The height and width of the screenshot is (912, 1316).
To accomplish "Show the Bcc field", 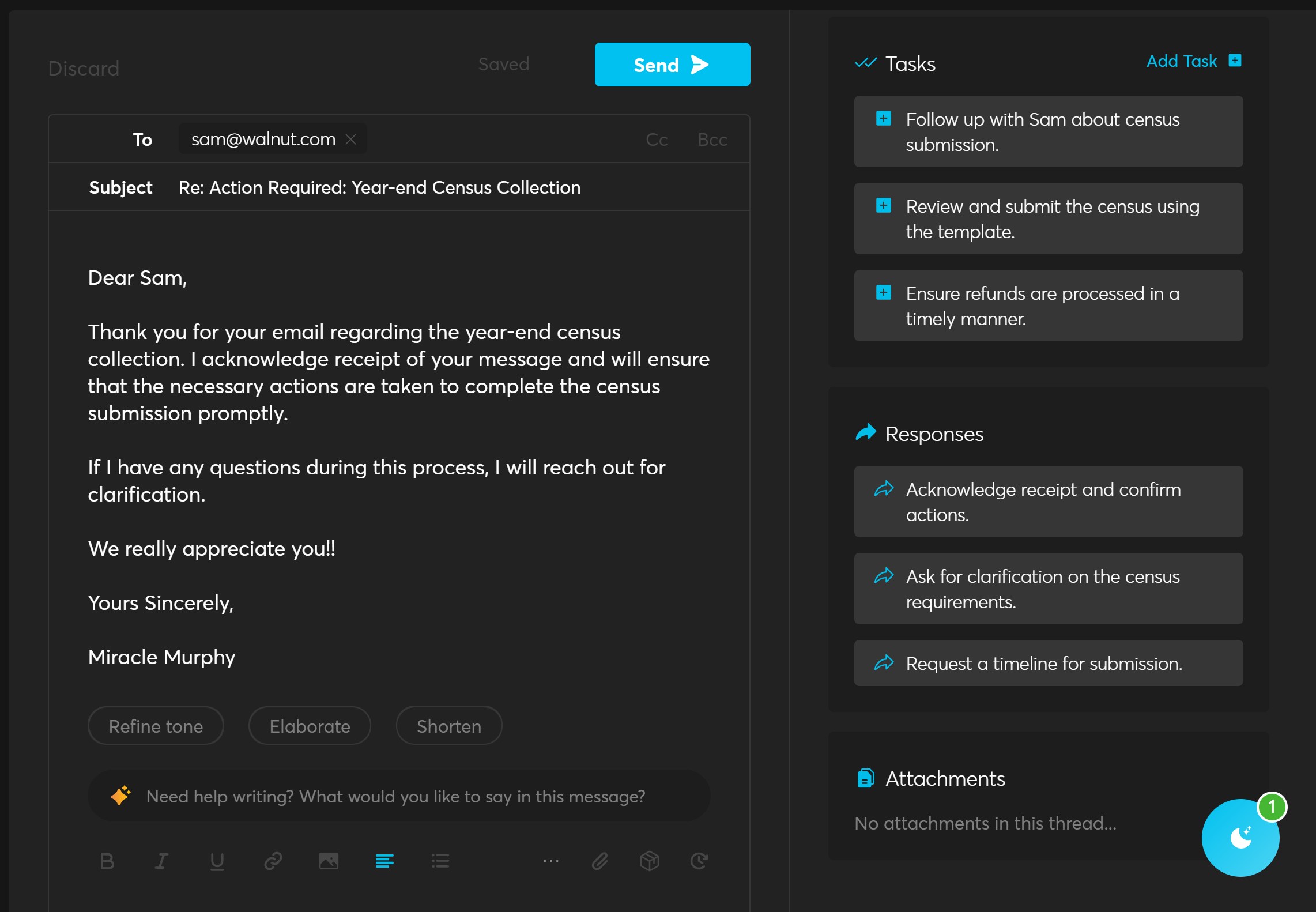I will (x=712, y=140).
